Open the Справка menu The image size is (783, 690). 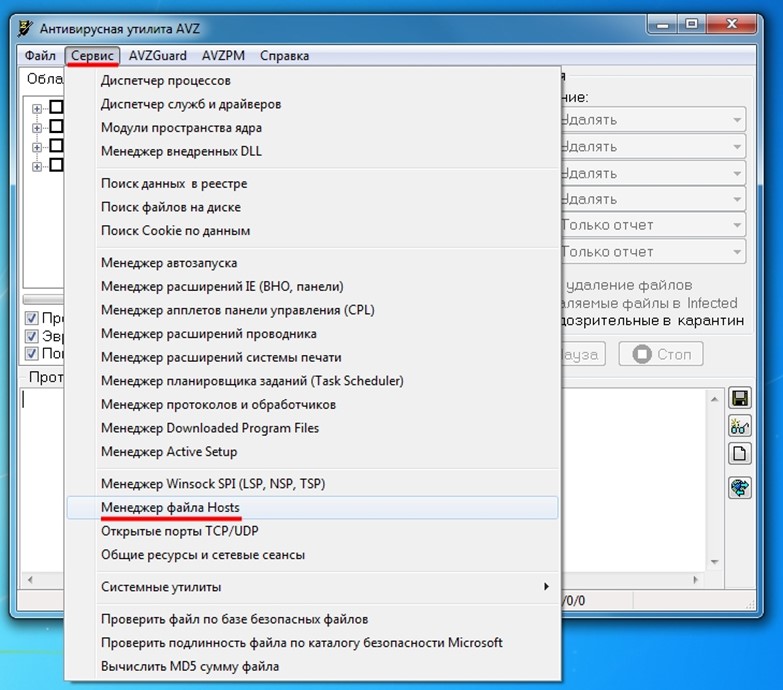tap(284, 56)
